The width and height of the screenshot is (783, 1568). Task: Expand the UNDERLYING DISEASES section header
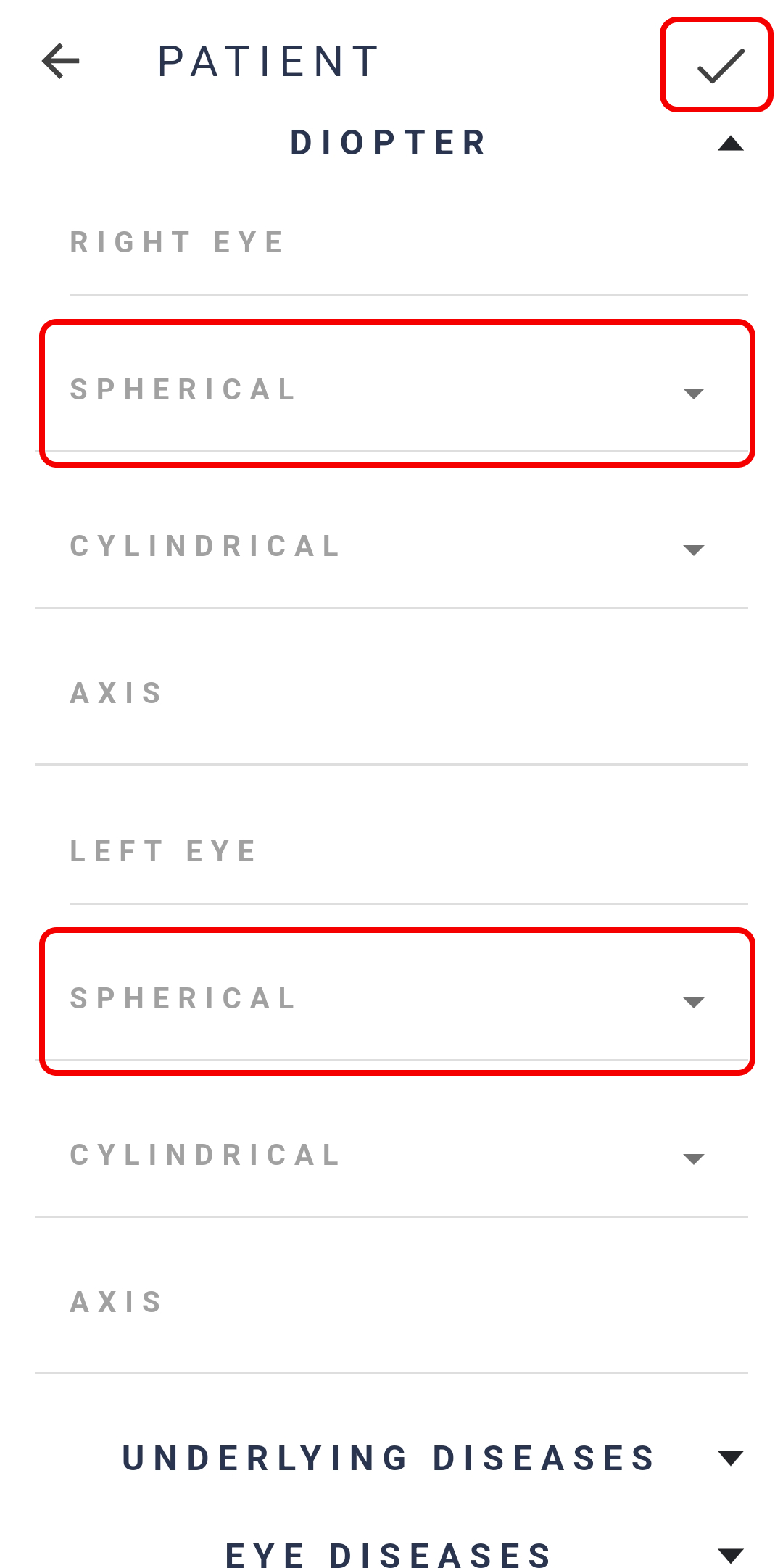389,1458
